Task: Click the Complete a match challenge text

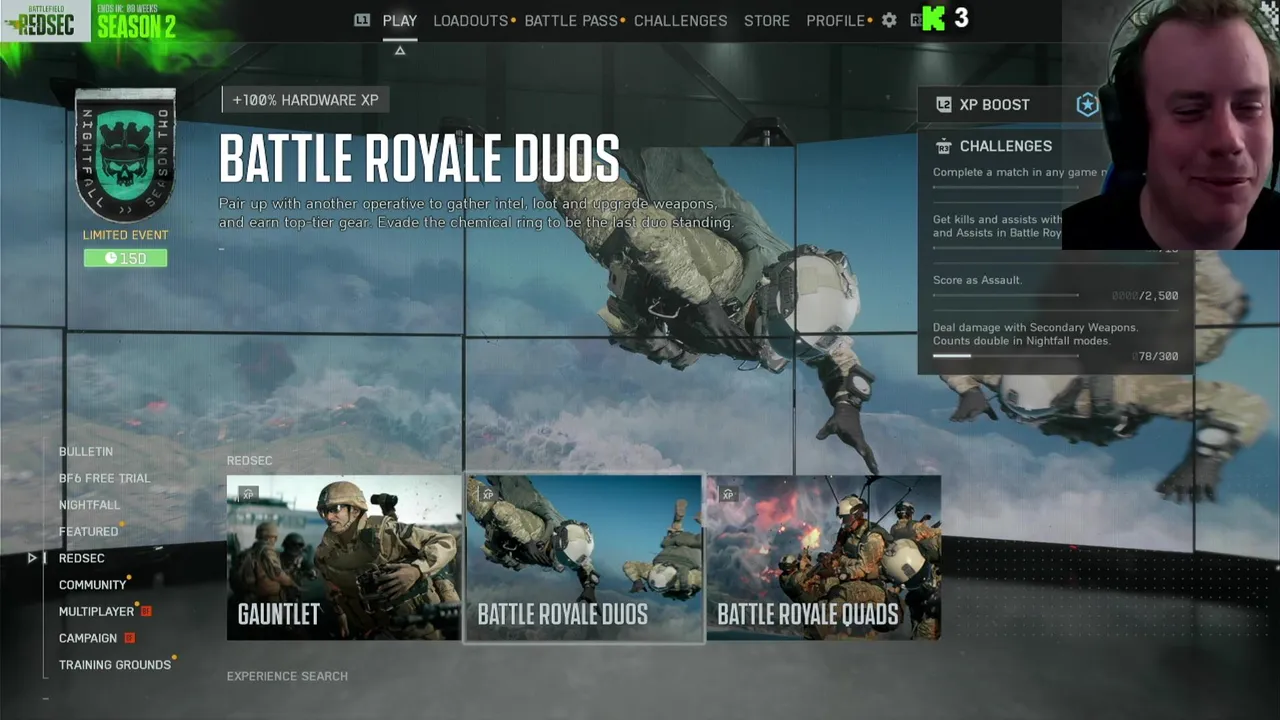Action: pyautogui.click(x=1020, y=172)
